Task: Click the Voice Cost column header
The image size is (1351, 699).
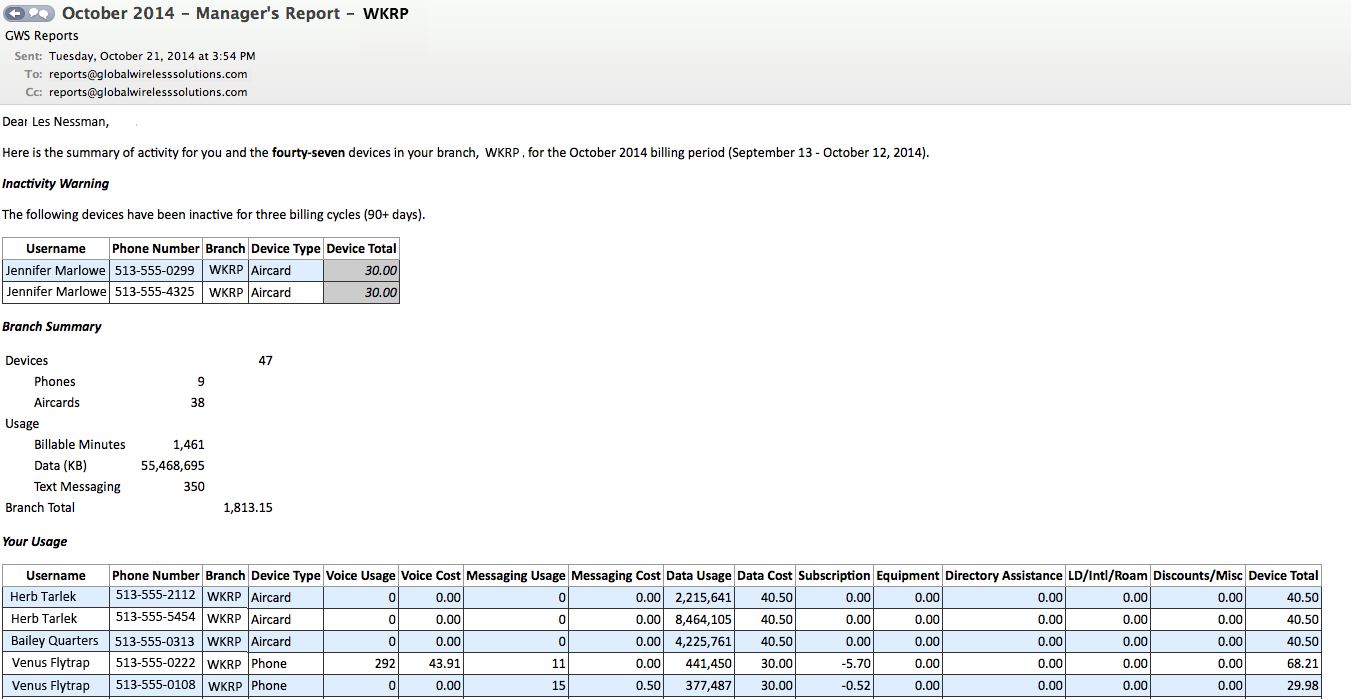Action: [431, 576]
